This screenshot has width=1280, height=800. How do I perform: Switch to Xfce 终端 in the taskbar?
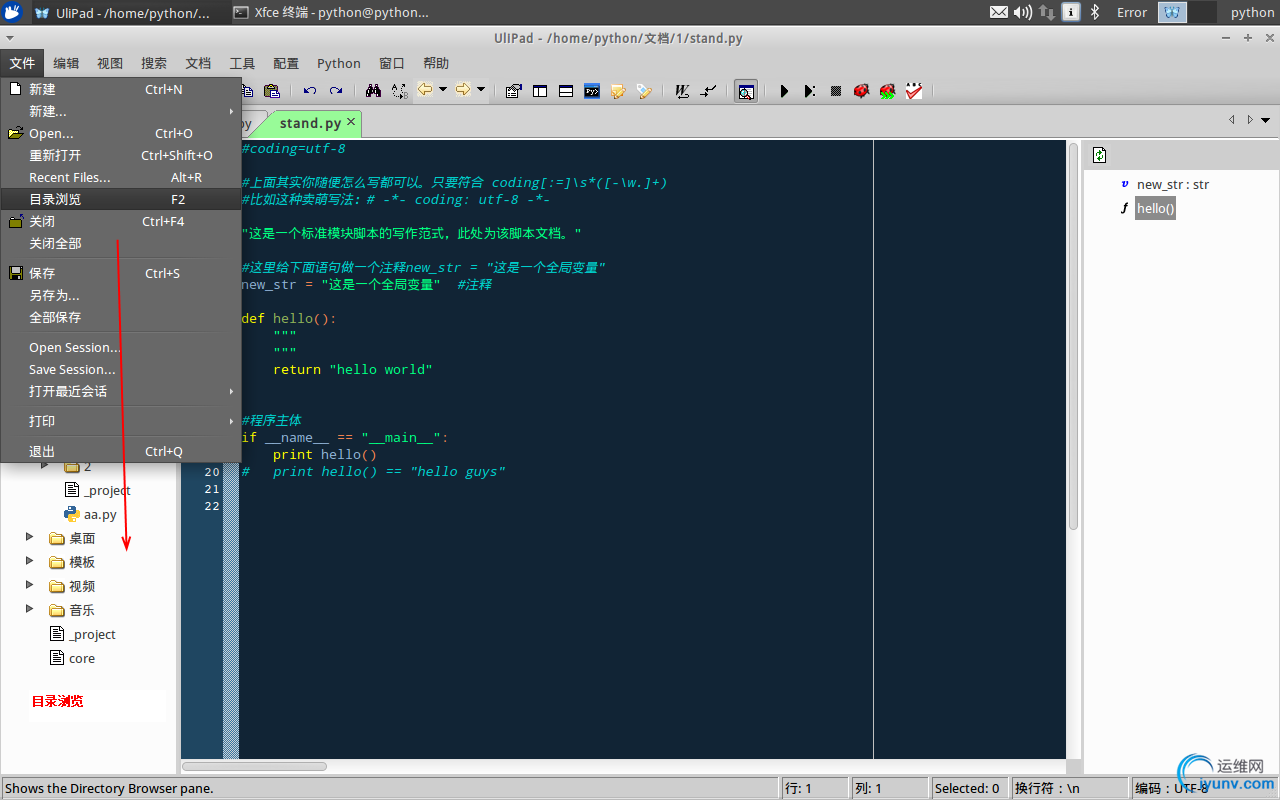331,12
